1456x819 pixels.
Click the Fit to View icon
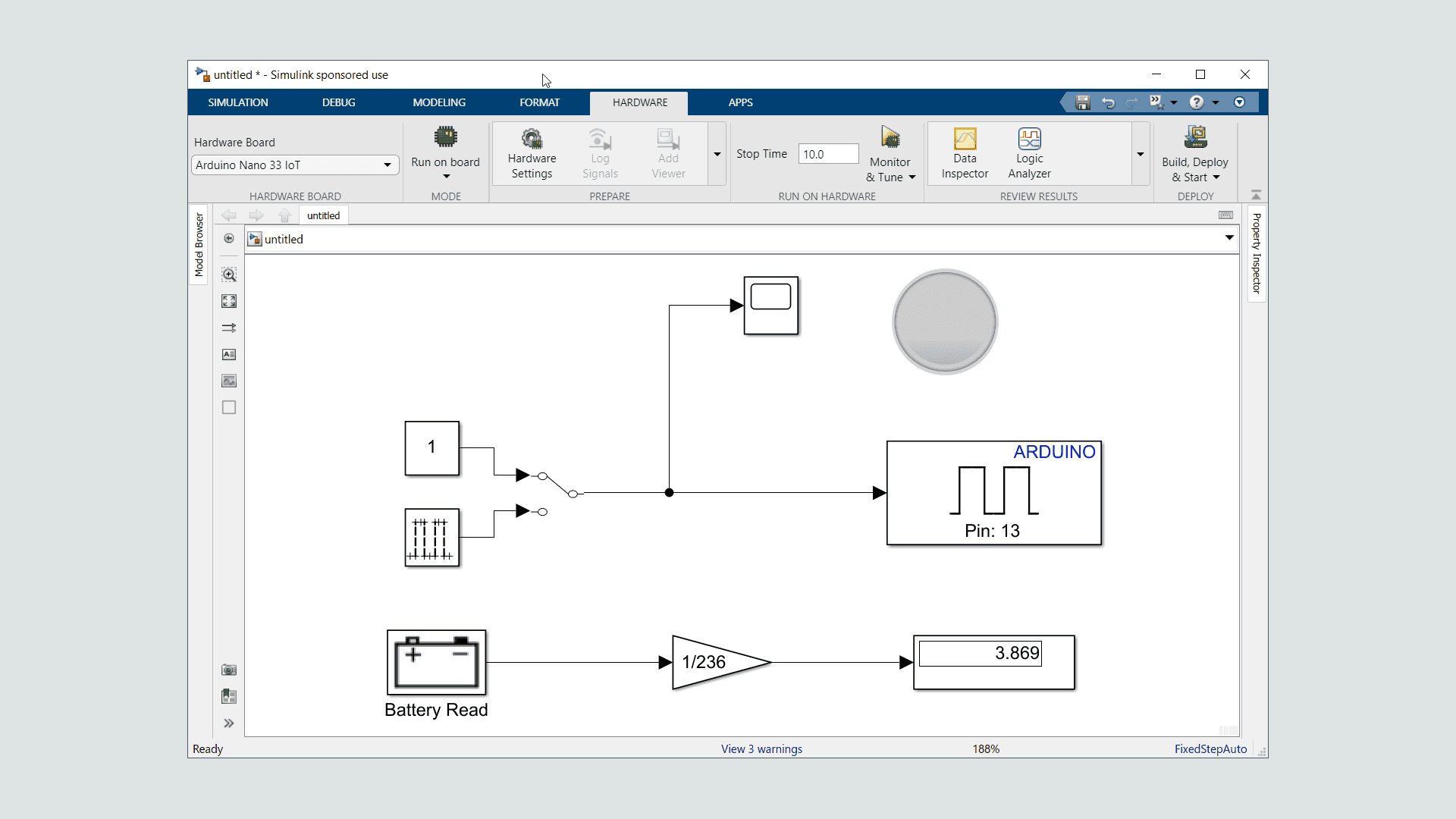pos(229,301)
